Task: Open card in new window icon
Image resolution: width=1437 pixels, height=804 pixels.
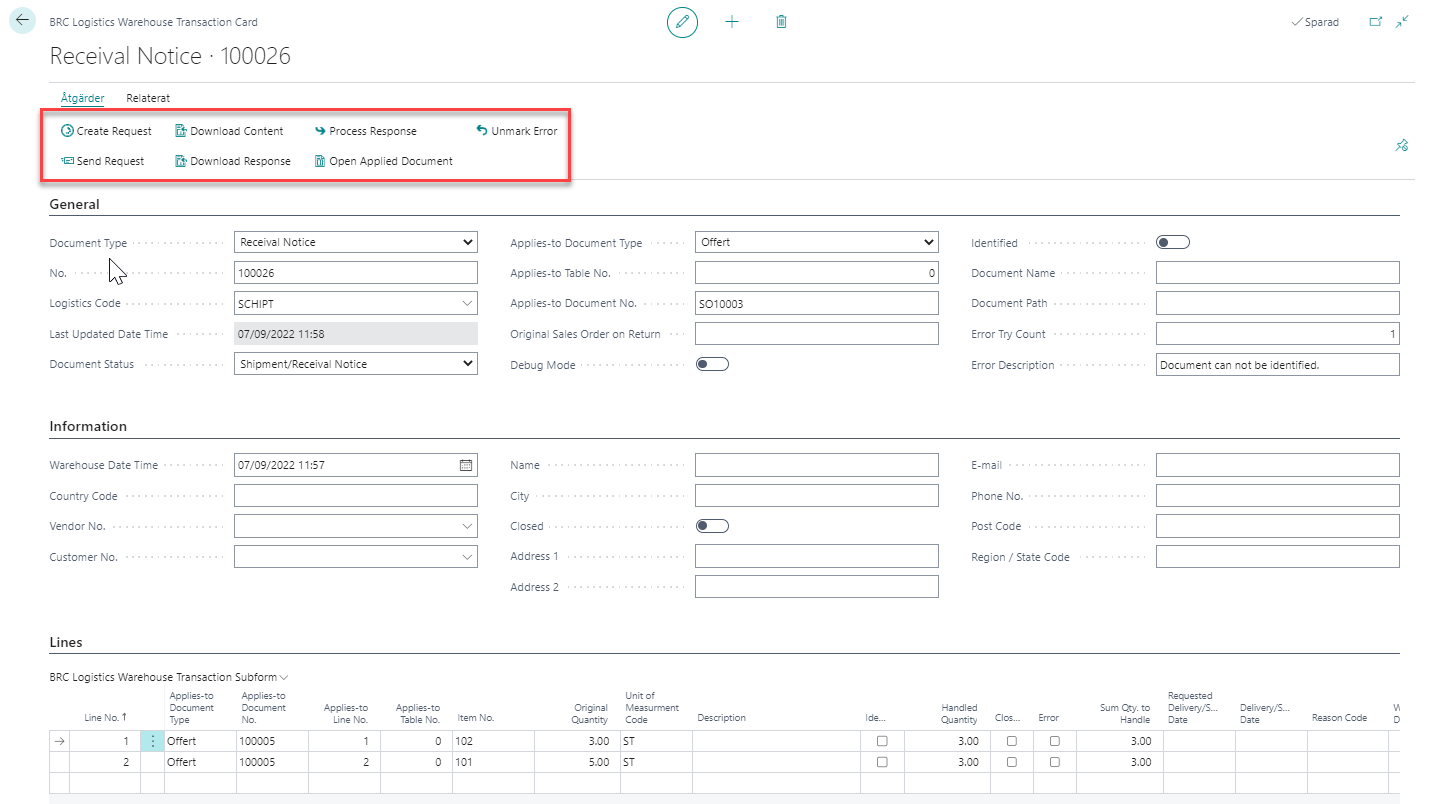Action: (x=1376, y=22)
